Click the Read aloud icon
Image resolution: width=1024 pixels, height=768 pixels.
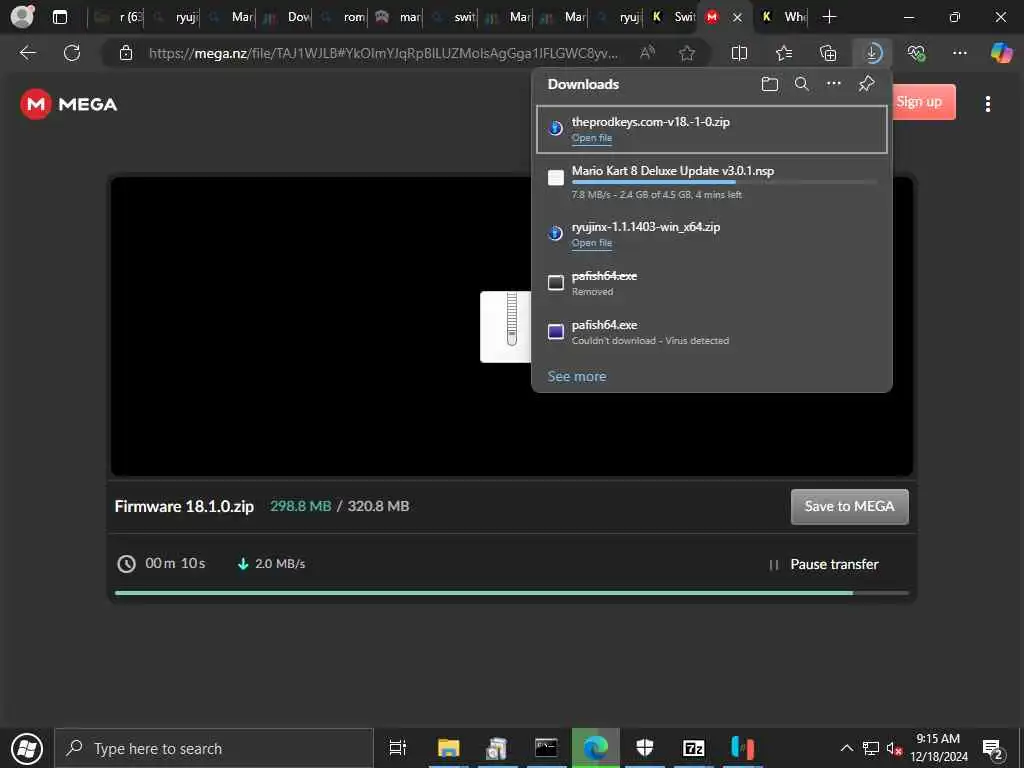click(647, 53)
